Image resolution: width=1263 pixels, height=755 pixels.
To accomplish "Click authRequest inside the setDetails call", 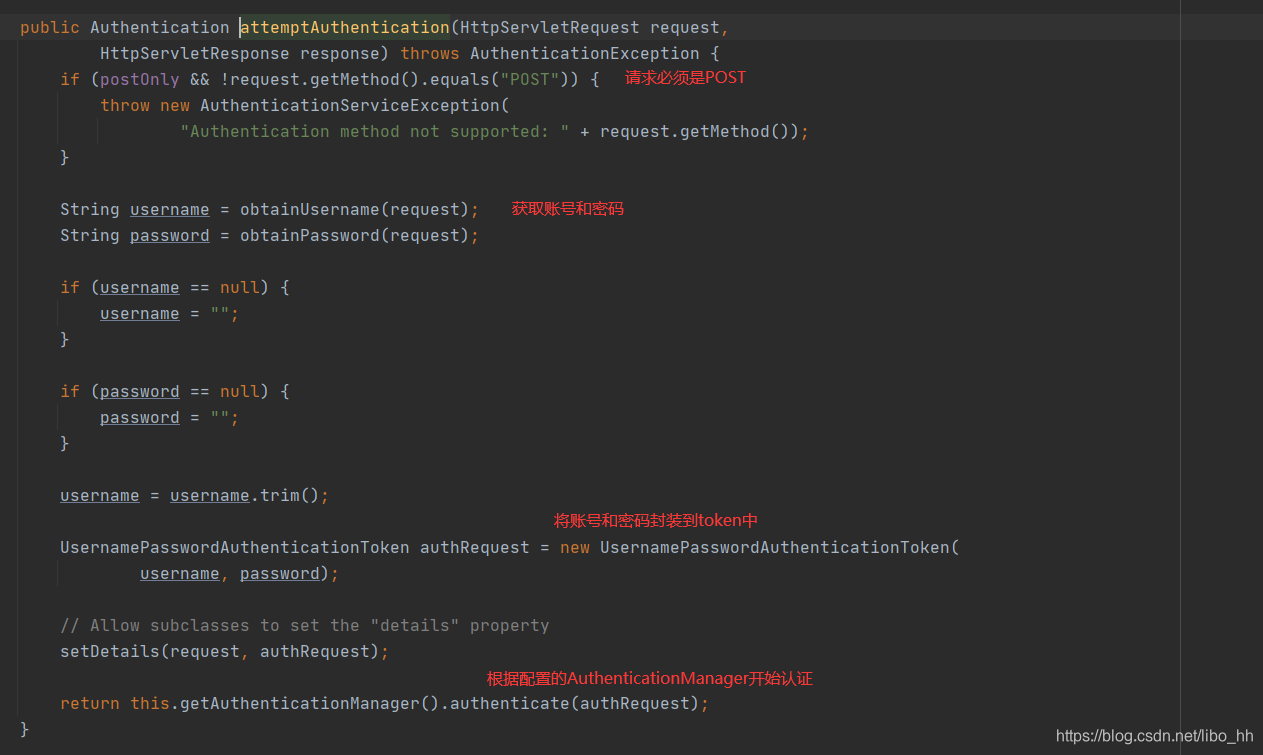I will click(x=315, y=651).
